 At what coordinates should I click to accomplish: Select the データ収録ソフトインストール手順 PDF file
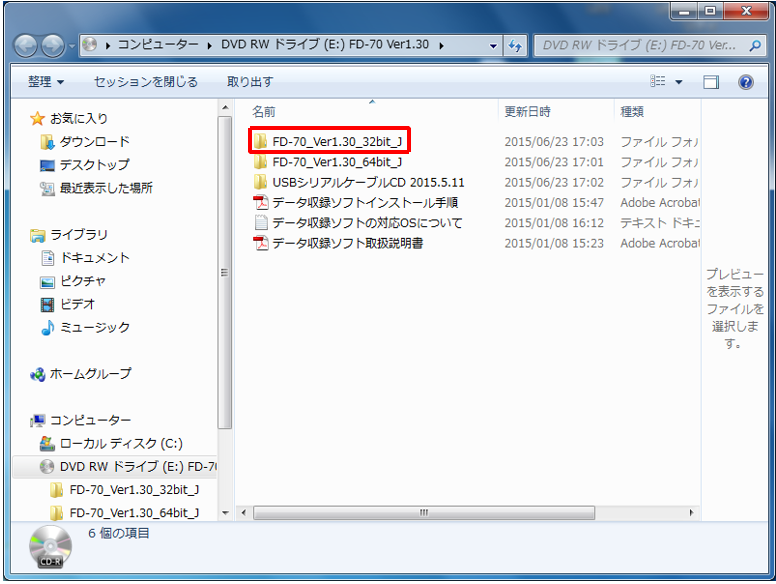[x=364, y=203]
